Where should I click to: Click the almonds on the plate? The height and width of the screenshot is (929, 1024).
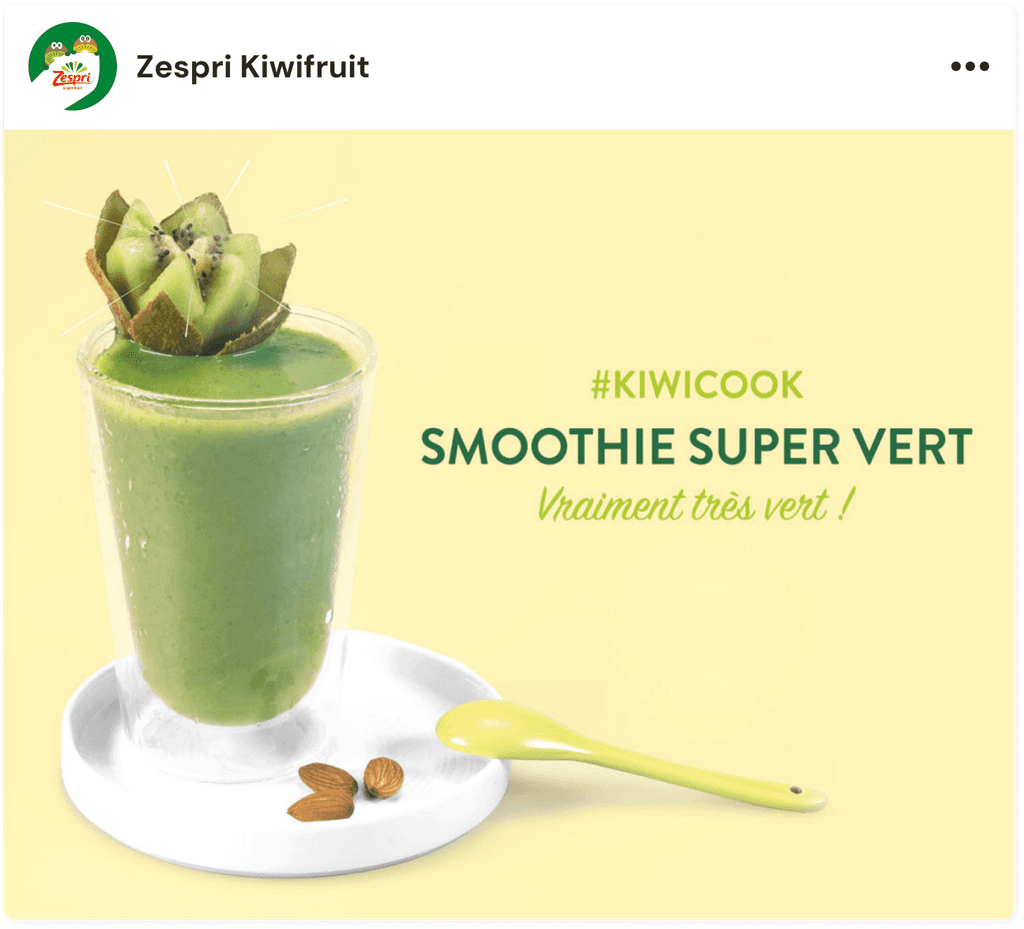pos(345,790)
